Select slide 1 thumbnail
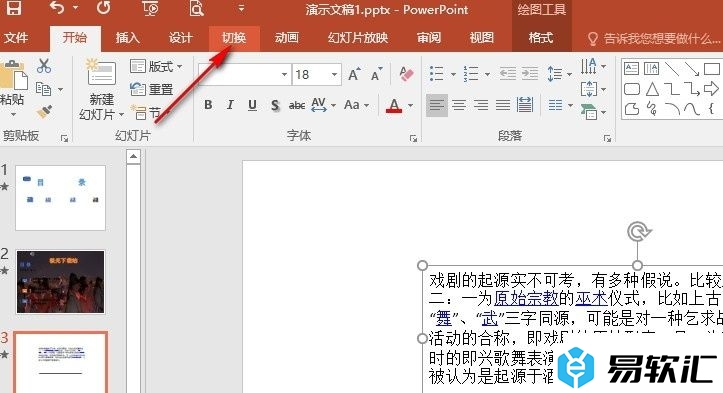 (60, 198)
